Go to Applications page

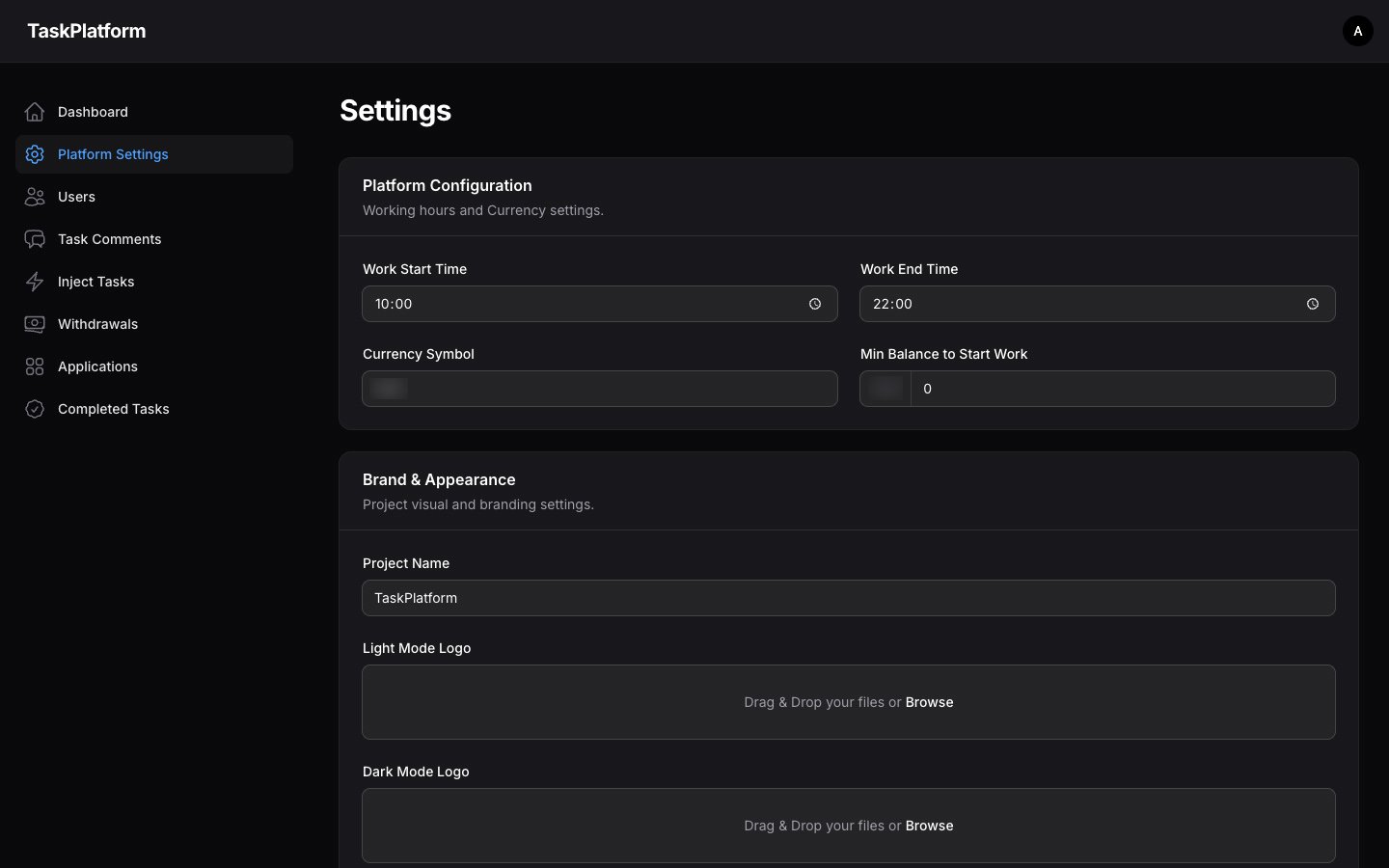[154, 366]
